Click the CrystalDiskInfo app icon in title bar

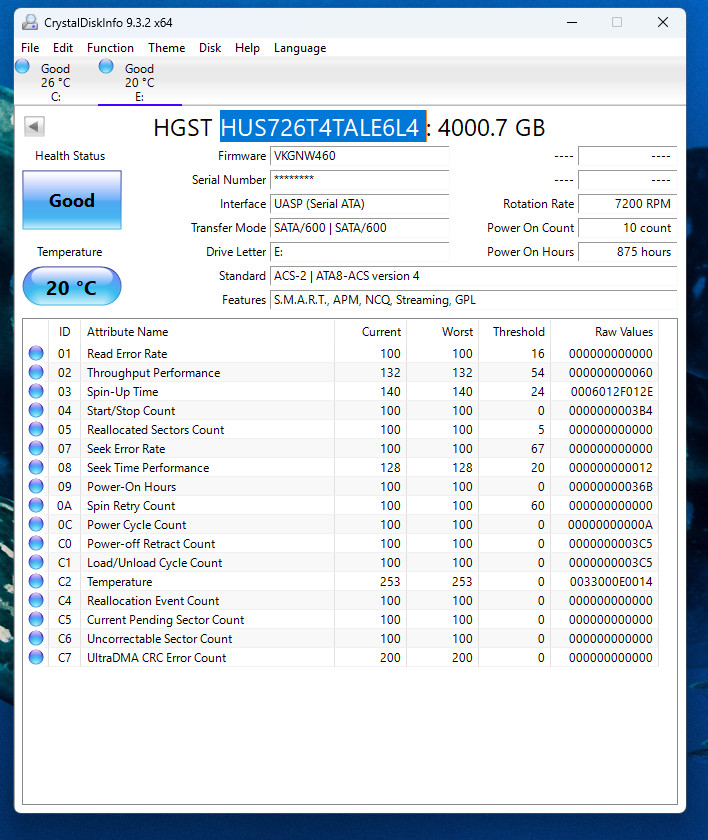[x=30, y=22]
